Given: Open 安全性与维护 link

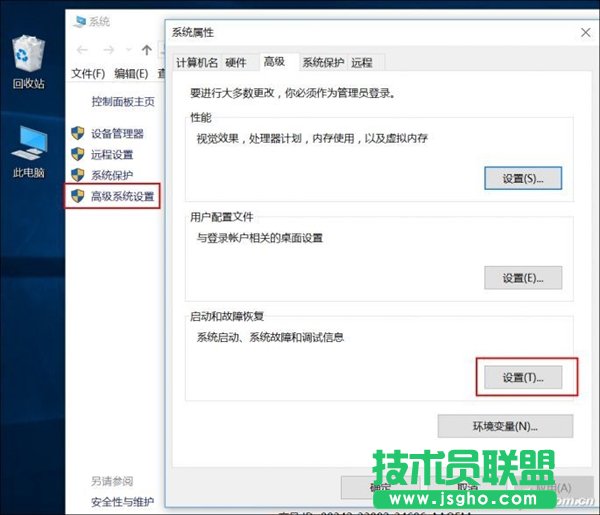Looking at the screenshot, I should click(122, 502).
